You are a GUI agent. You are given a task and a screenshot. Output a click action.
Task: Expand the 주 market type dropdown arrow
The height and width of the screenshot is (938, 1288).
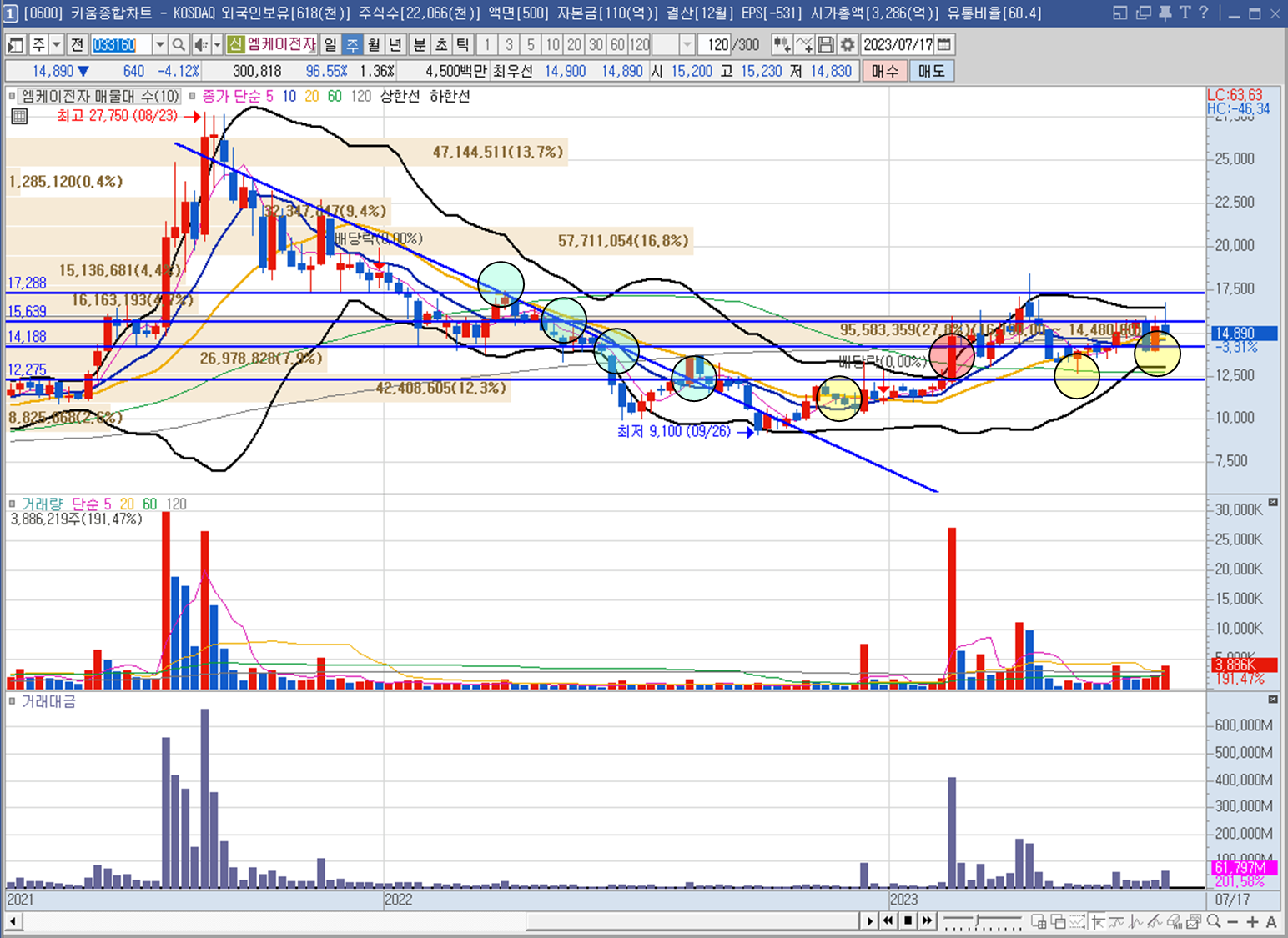click(57, 44)
